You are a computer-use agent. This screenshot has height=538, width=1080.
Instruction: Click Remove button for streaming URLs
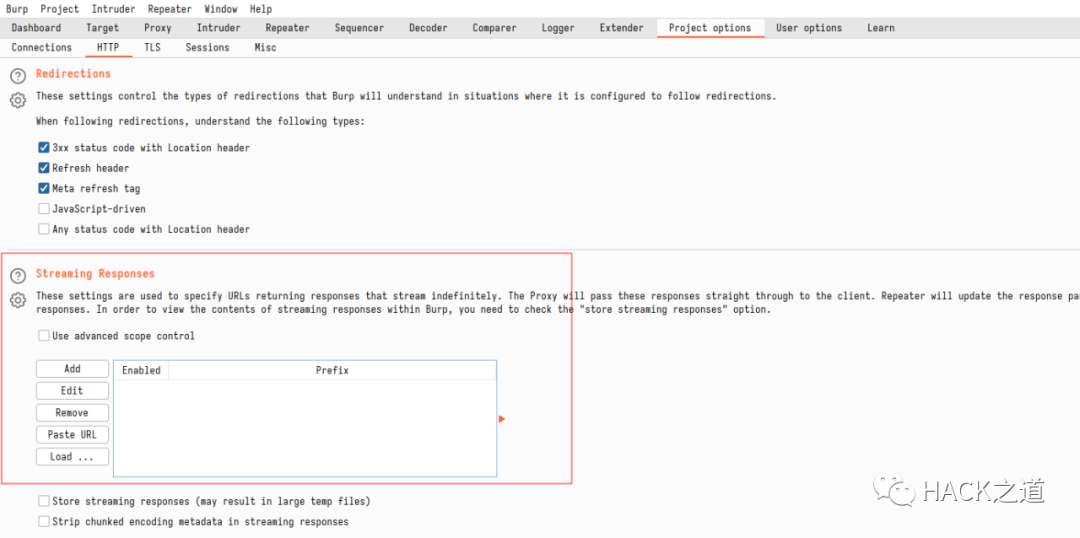pos(72,413)
